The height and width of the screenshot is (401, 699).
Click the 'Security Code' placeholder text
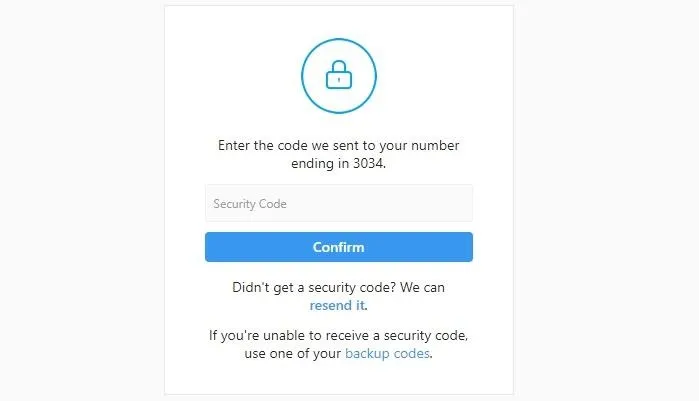point(250,204)
